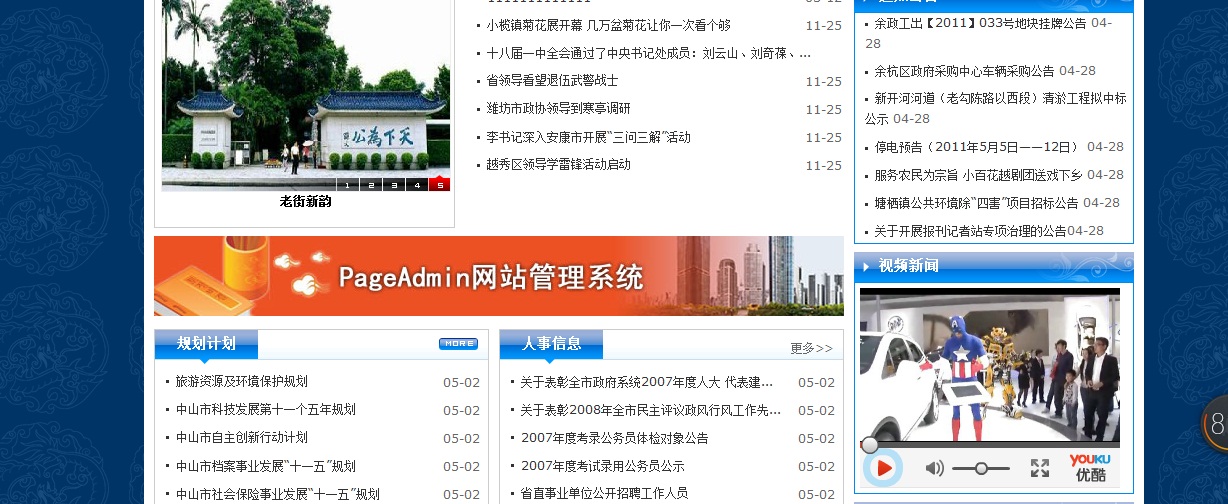1228x504 pixels.
Task: Open the 规划计划 tab header
Action: click(206, 344)
